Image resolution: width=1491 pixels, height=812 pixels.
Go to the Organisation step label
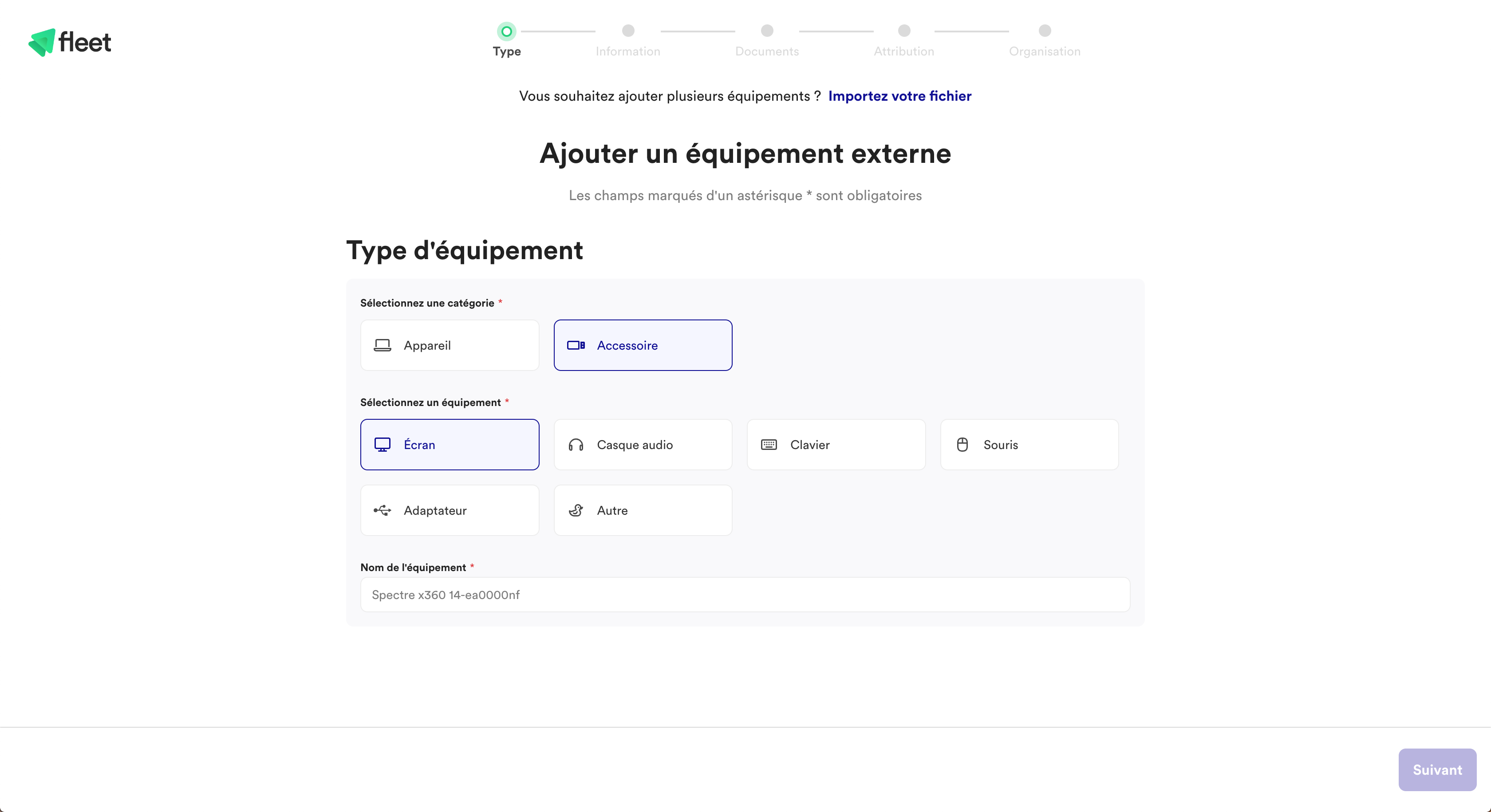(1045, 51)
